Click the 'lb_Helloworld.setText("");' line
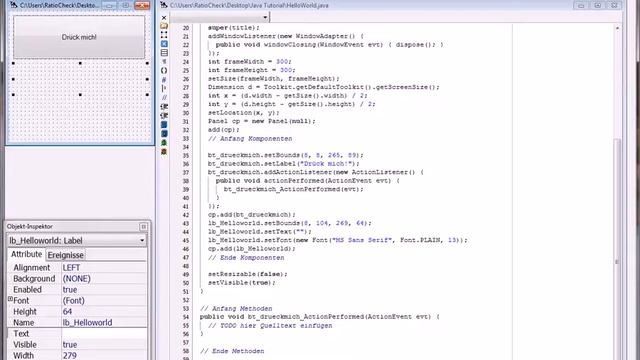Screen dimensions: 640x360 click(x=260, y=231)
